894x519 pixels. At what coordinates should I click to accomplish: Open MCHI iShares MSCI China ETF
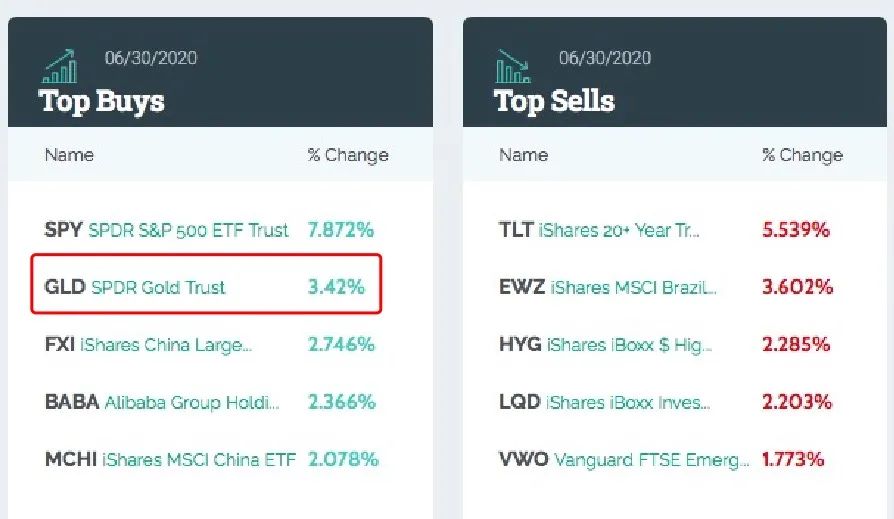pyautogui.click(x=170, y=460)
